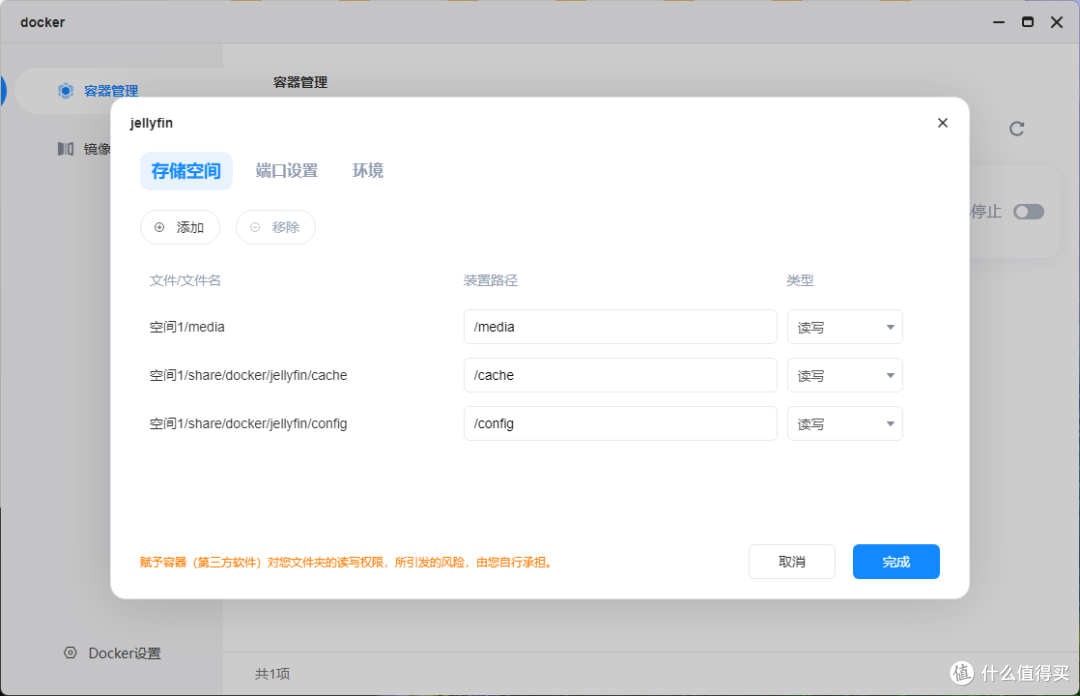The image size is (1080, 696).
Task: Click 取消 to cancel the dialog
Action: [792, 562]
